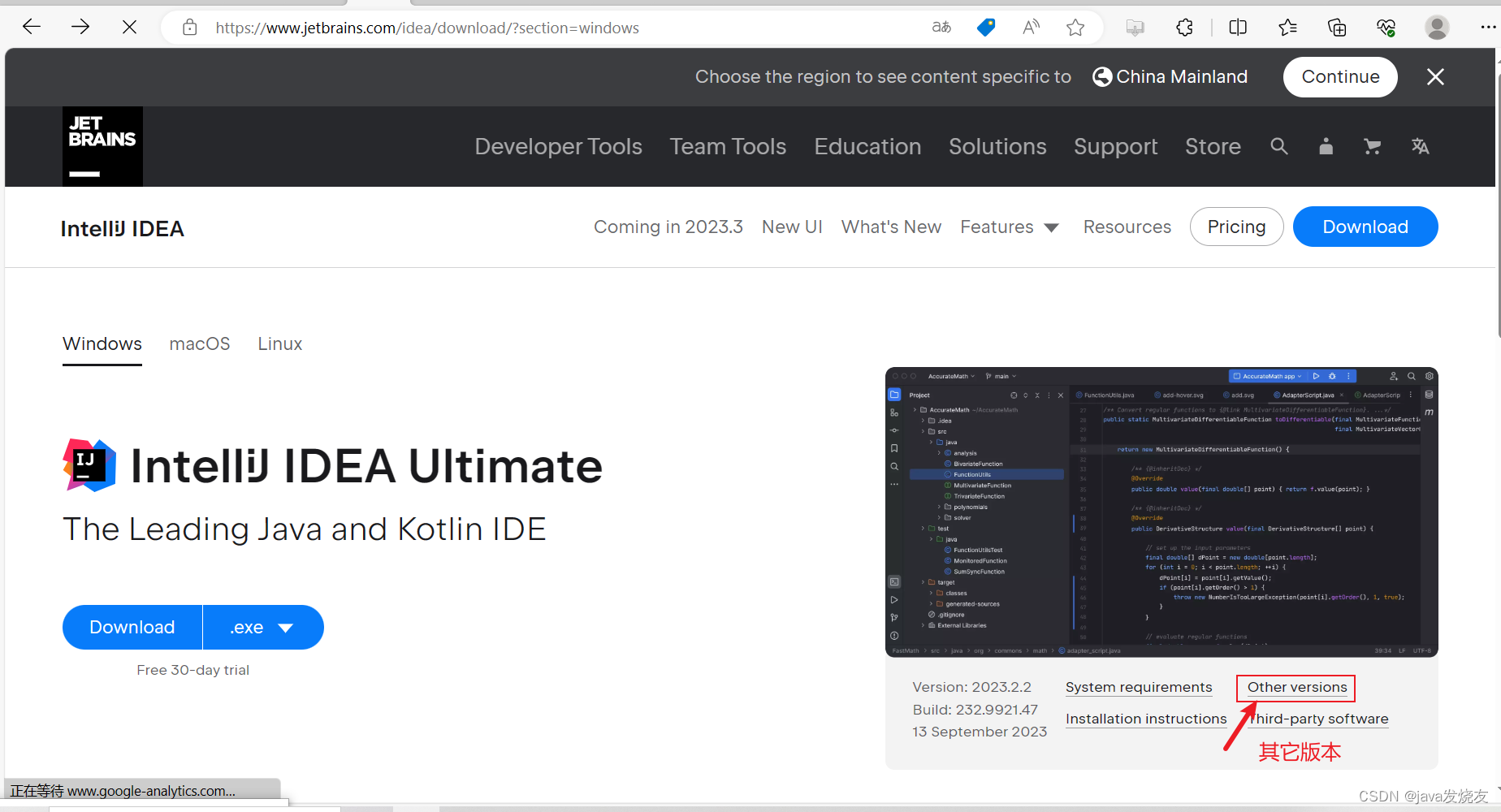Click the Pricing button
The image size is (1501, 812).
1236,227
